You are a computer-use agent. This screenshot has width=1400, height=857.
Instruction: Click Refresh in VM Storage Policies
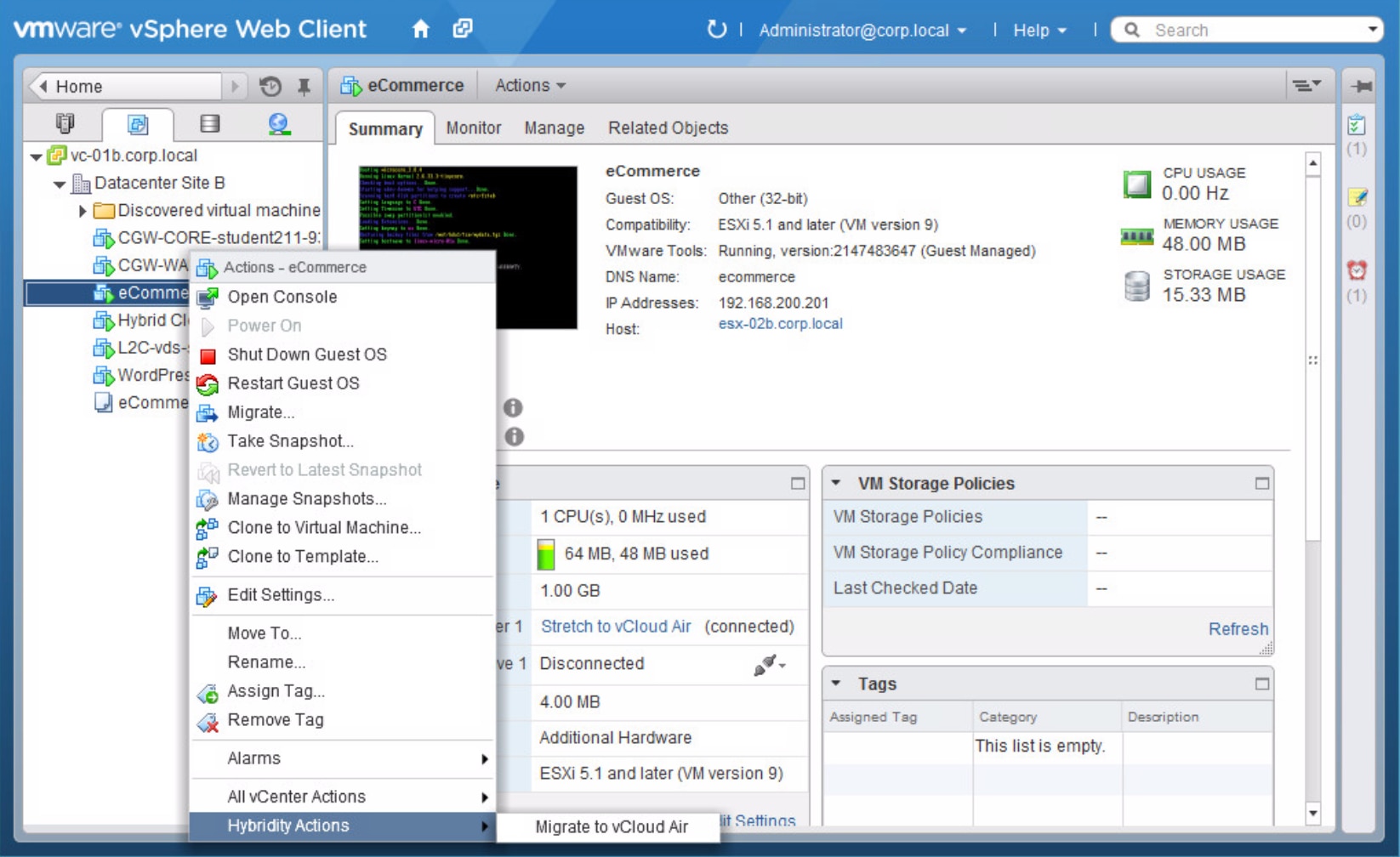[1238, 629]
